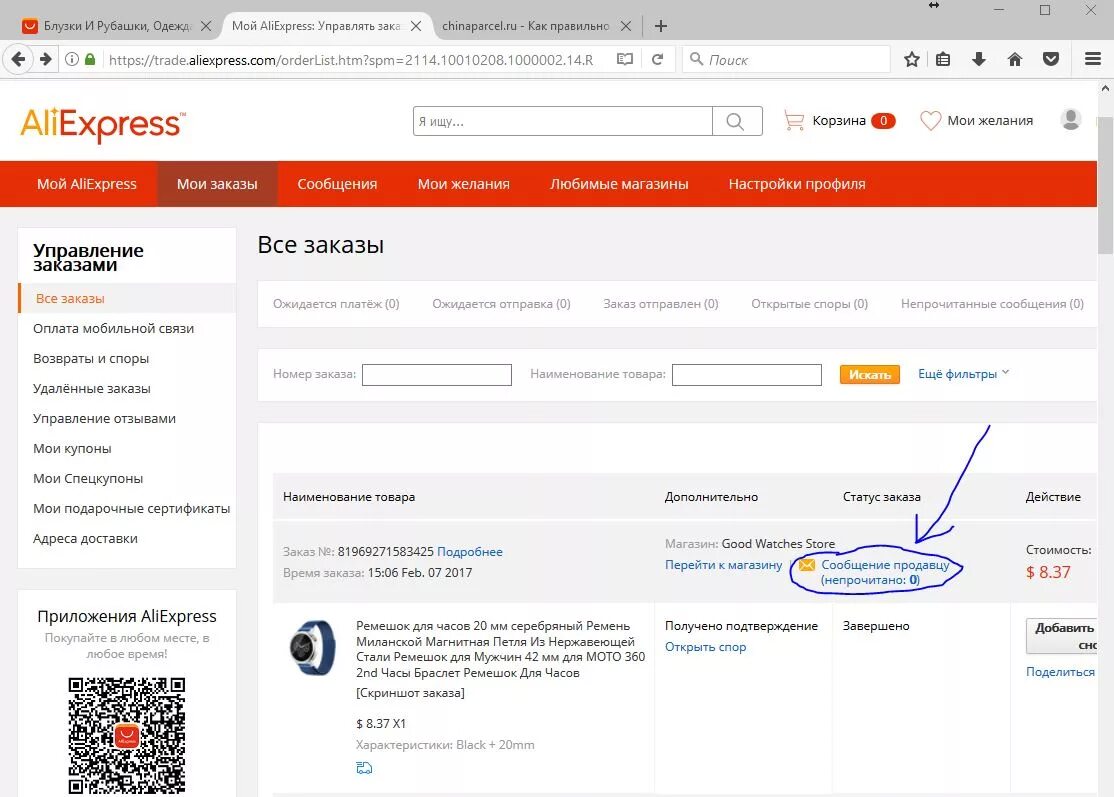1114x797 pixels.
Task: Open Настройки профиля menu item
Action: pos(797,184)
